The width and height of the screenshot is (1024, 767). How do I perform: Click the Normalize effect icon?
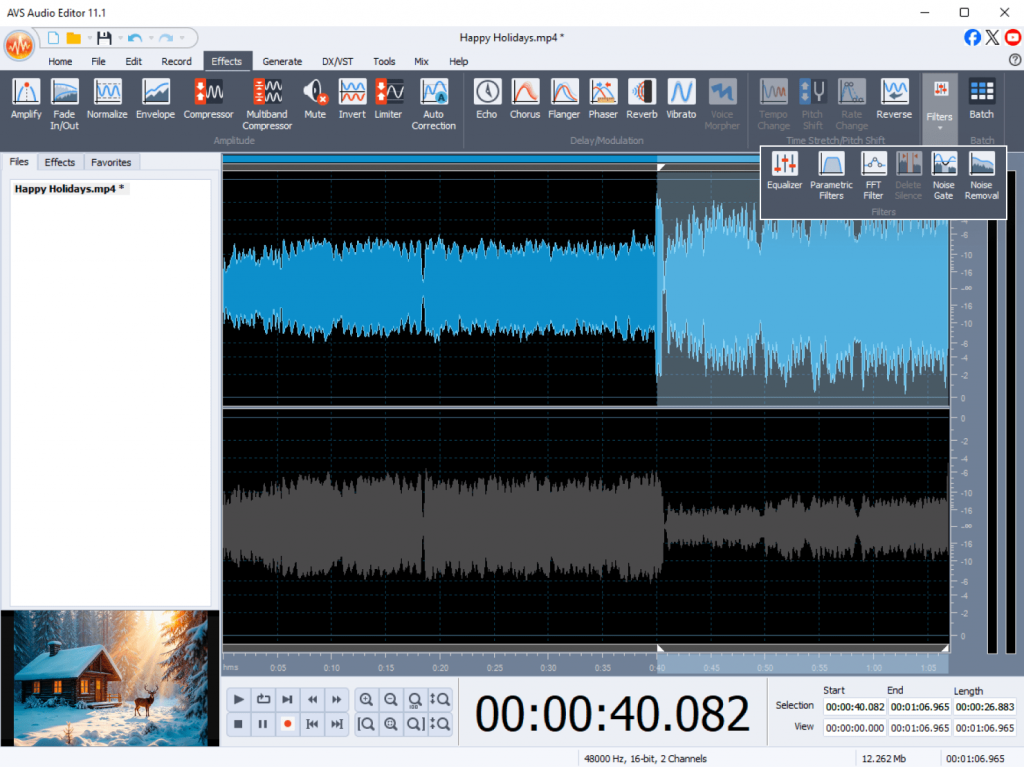click(107, 99)
